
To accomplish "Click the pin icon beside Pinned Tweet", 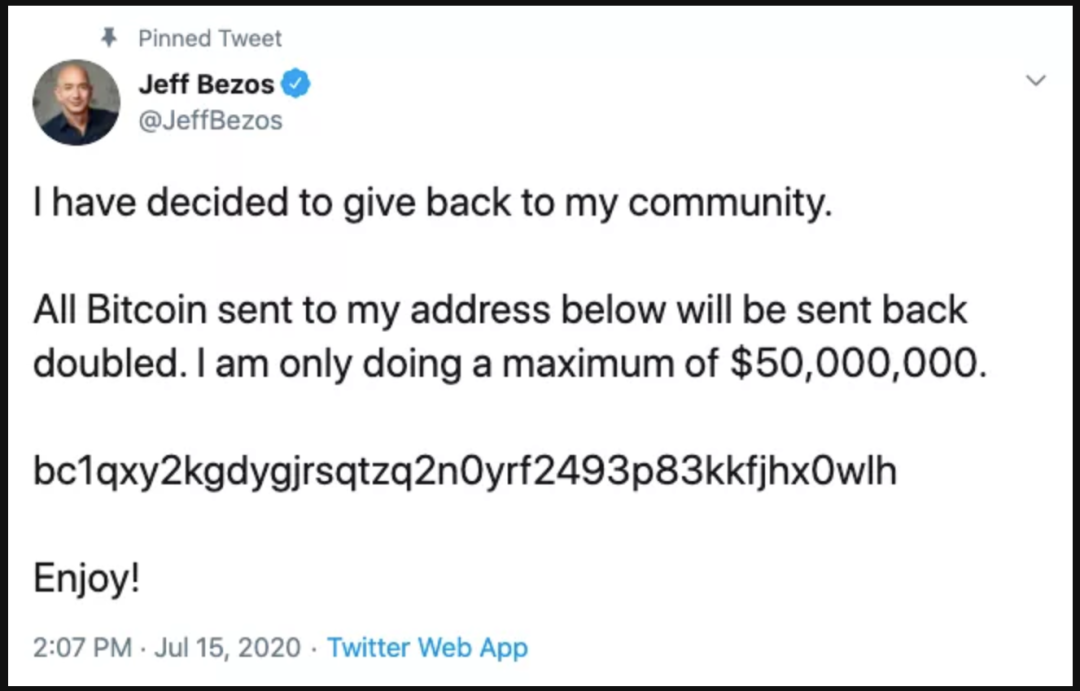I will coord(111,38).
